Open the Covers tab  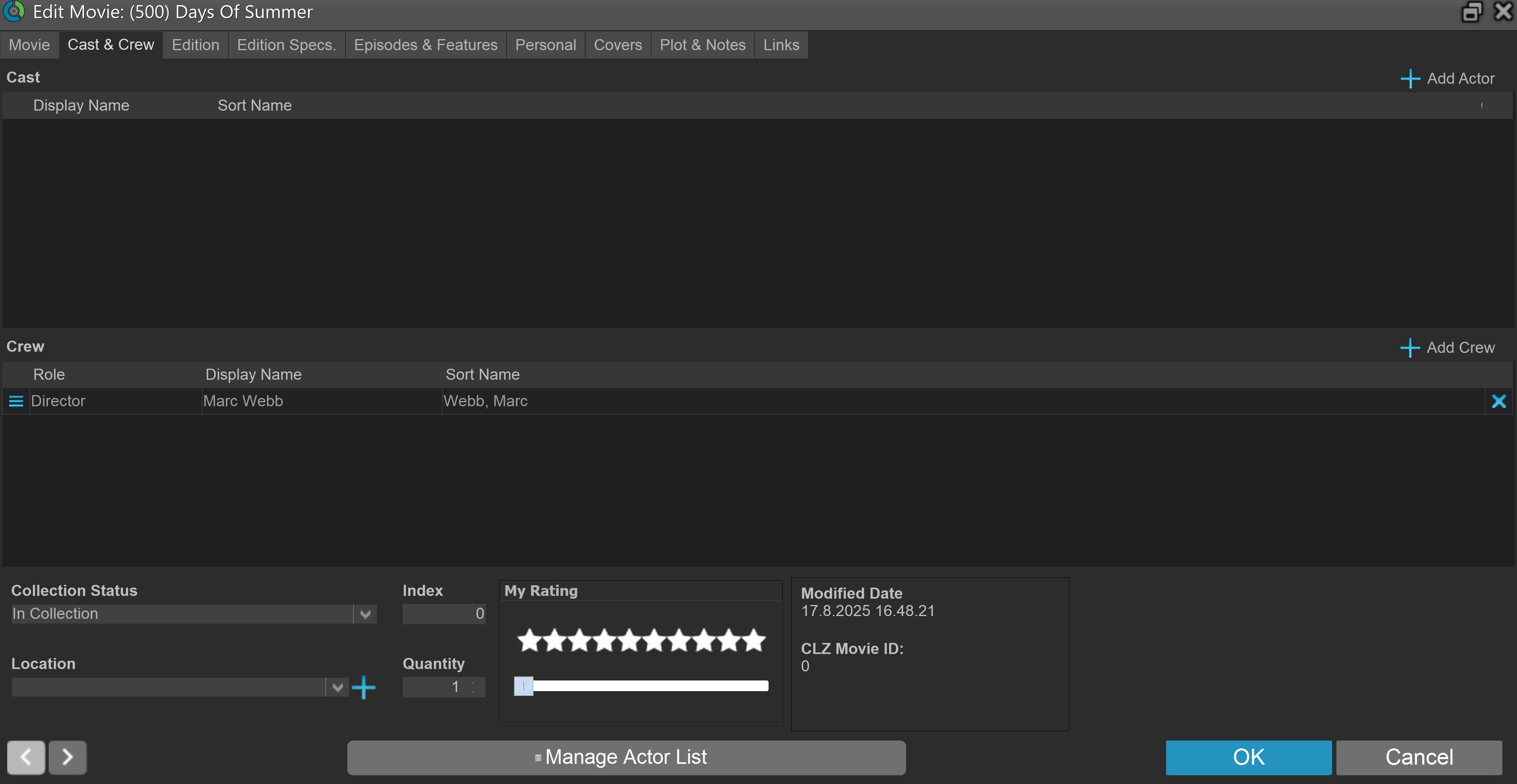[x=617, y=45]
